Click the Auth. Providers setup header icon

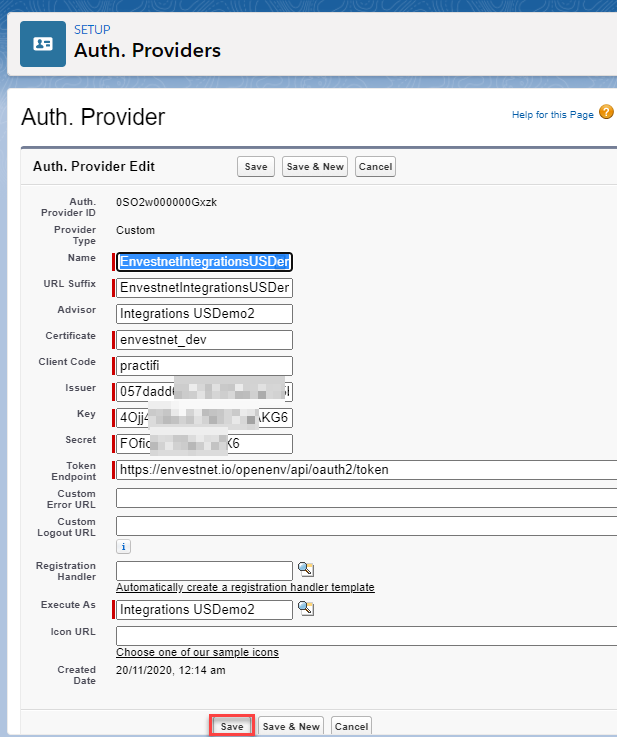point(43,44)
